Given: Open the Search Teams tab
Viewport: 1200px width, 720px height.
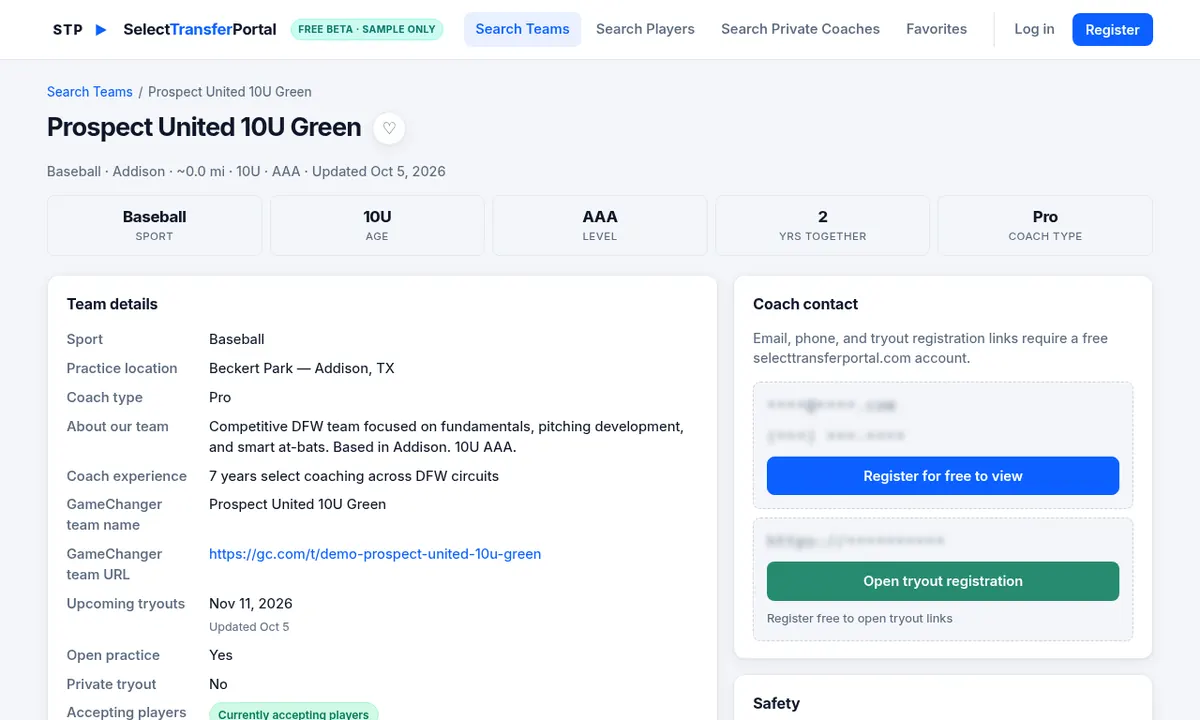Looking at the screenshot, I should [x=522, y=29].
